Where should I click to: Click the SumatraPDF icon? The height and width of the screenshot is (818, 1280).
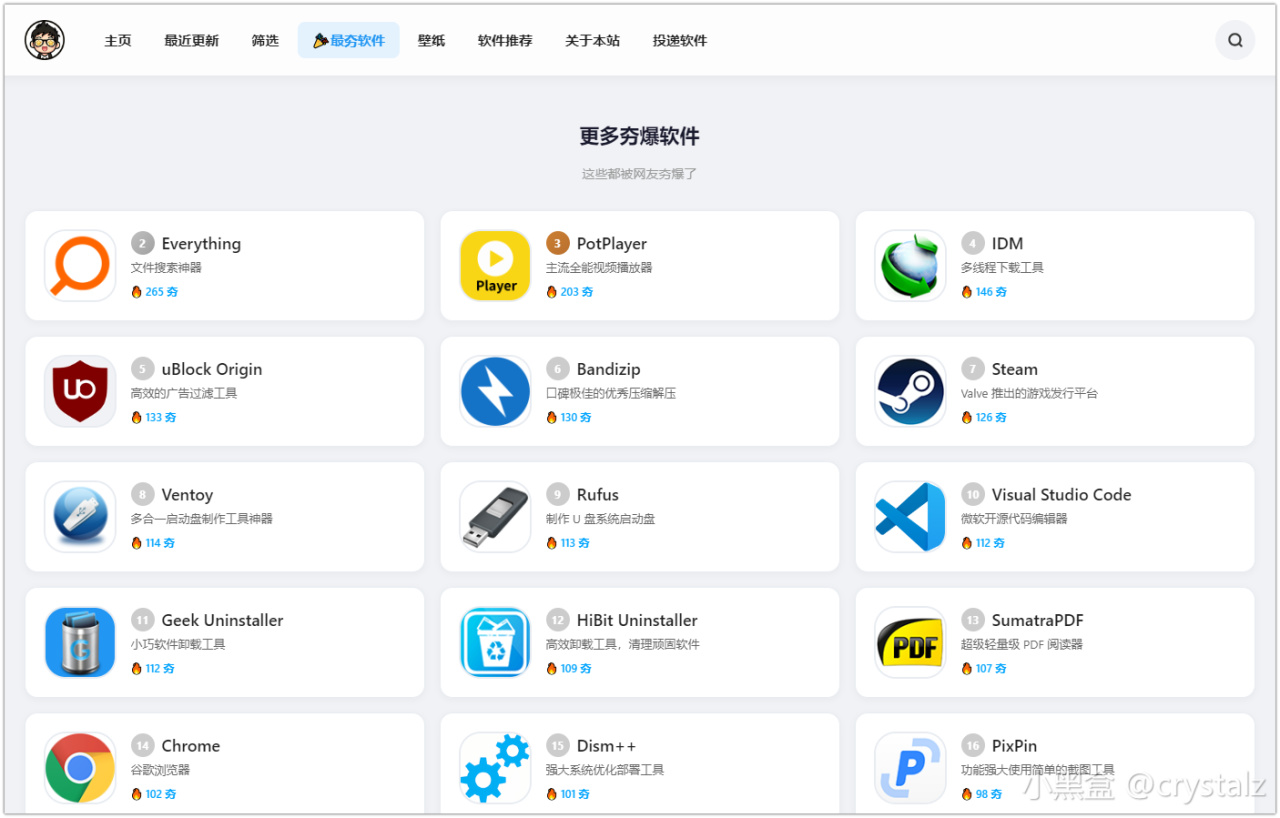pyautogui.click(x=910, y=642)
